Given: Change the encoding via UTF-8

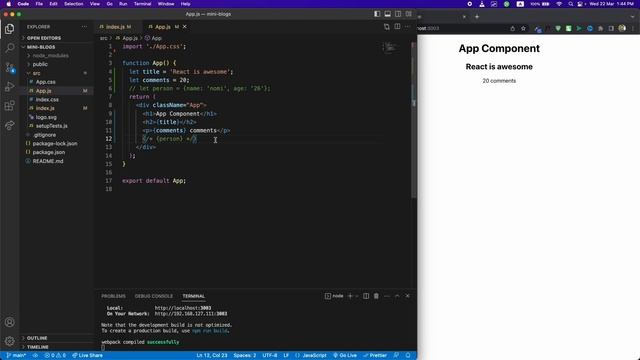Looking at the screenshot, I should click(x=270, y=356).
